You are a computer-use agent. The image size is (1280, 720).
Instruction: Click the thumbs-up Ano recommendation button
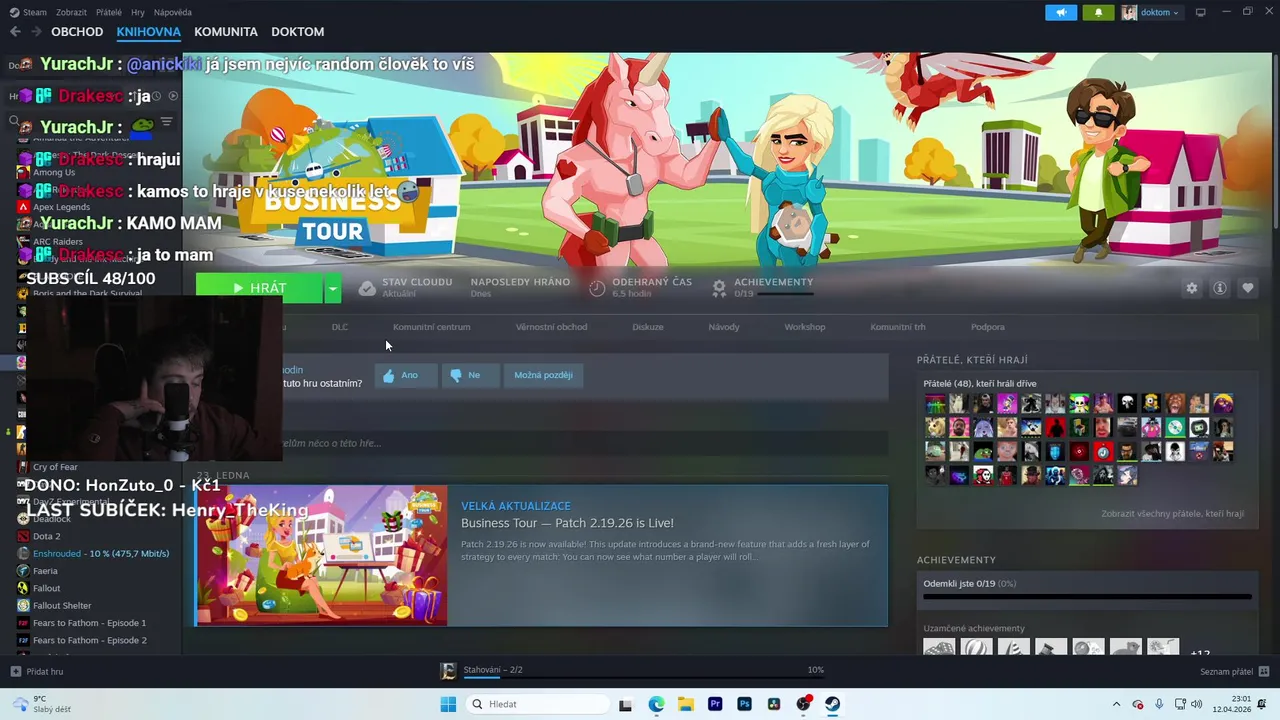[405, 375]
